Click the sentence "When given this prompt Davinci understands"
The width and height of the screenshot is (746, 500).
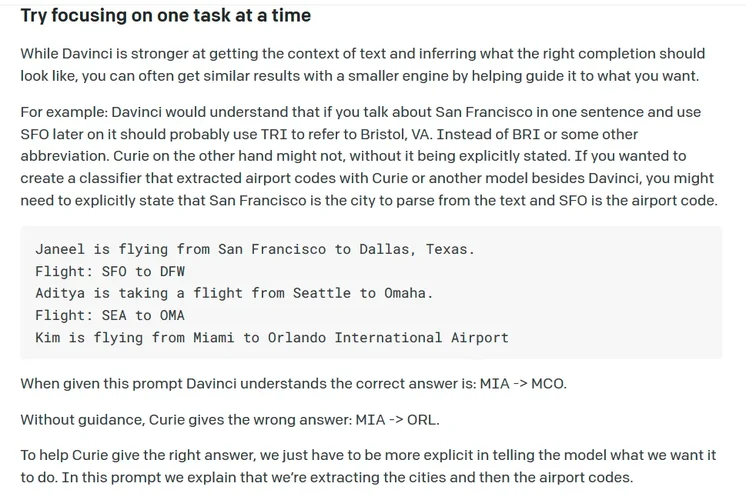(x=248, y=384)
